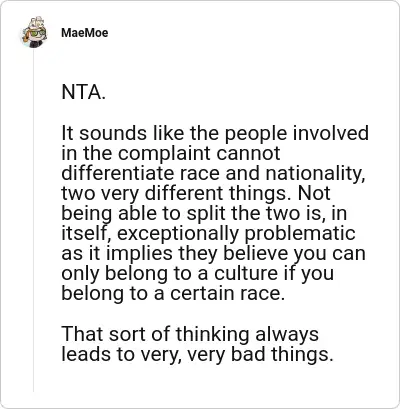Viewport: 400px width, 409px height.
Task: Click the word 'nationality' in the comment
Action: pos(313,174)
